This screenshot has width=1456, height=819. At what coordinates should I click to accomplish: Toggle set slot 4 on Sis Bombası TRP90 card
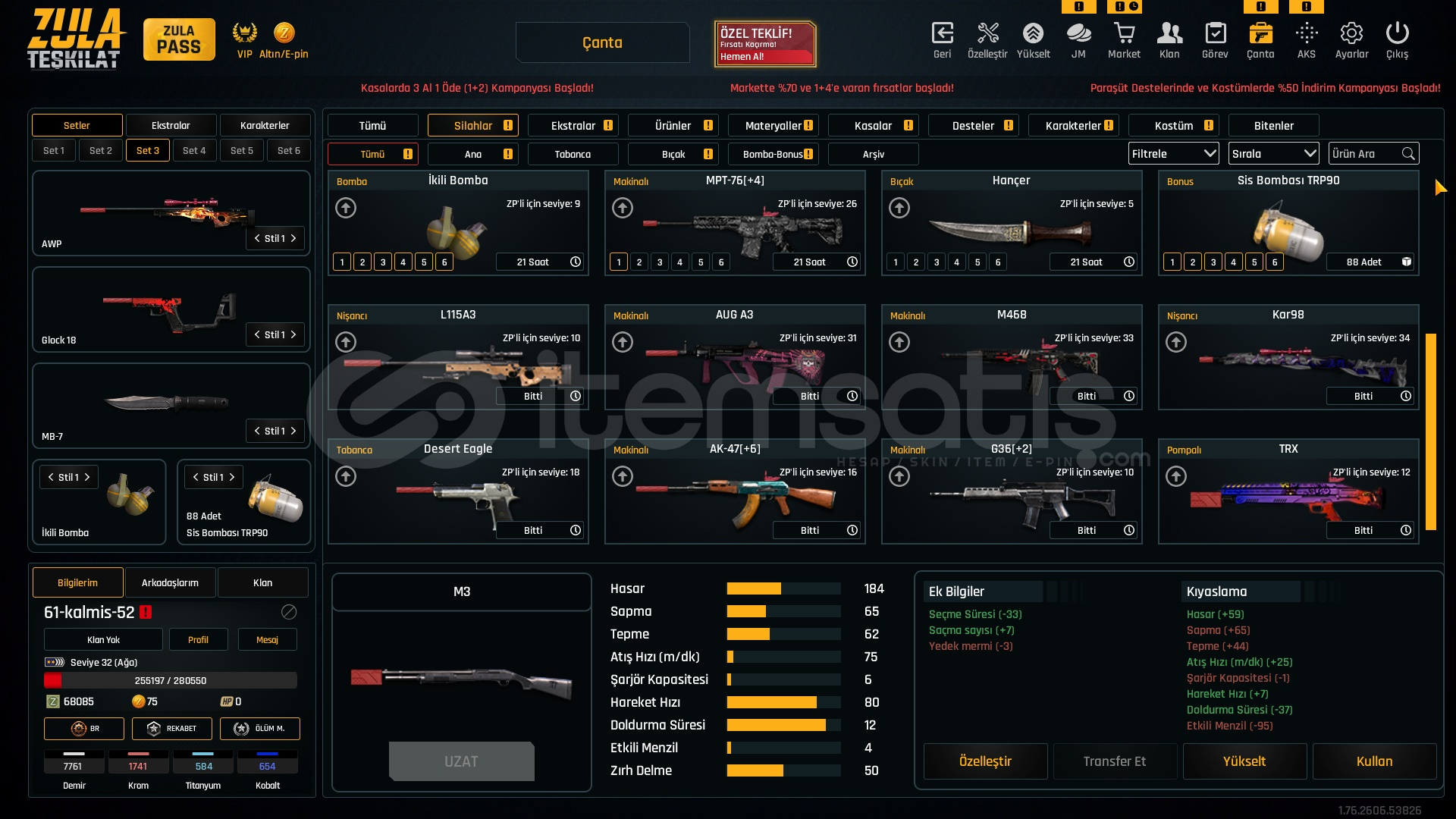1234,262
